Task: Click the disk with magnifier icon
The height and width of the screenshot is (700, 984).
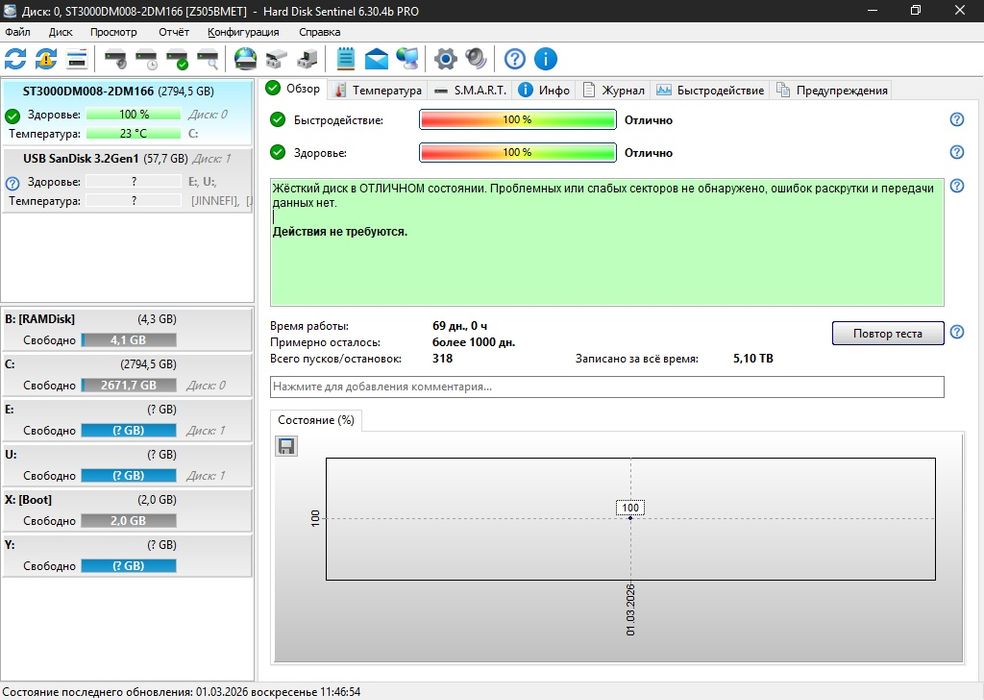Action: (x=207, y=59)
